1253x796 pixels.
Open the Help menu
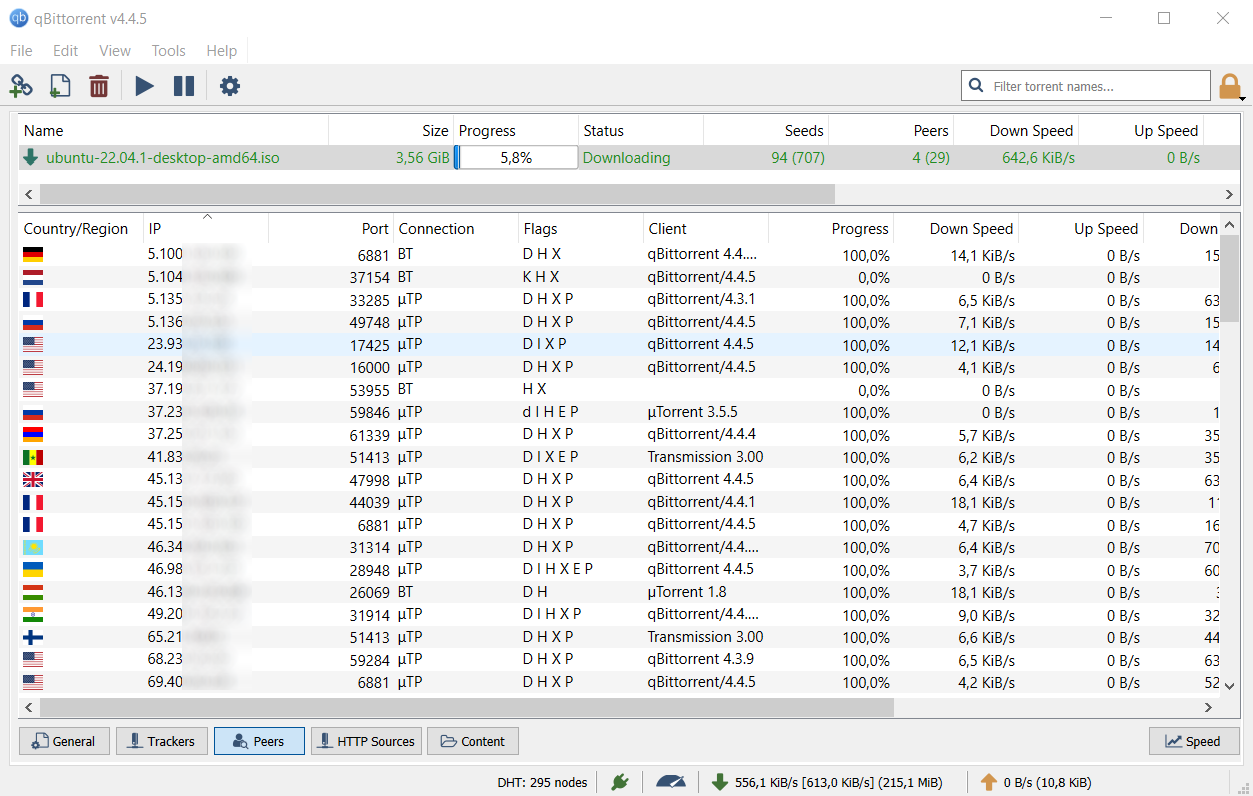[x=222, y=50]
